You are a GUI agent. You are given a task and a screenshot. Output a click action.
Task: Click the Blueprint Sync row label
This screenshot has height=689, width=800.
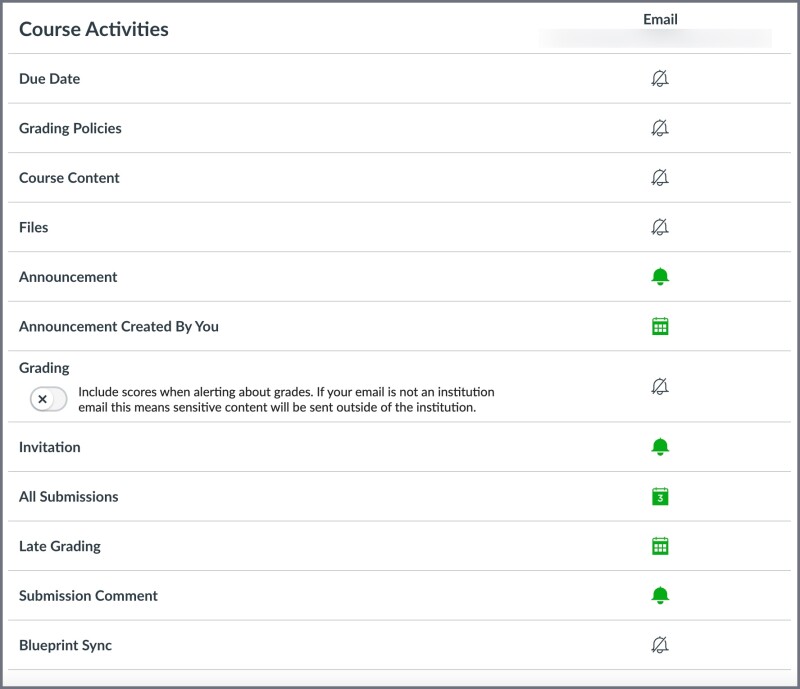pos(64,645)
